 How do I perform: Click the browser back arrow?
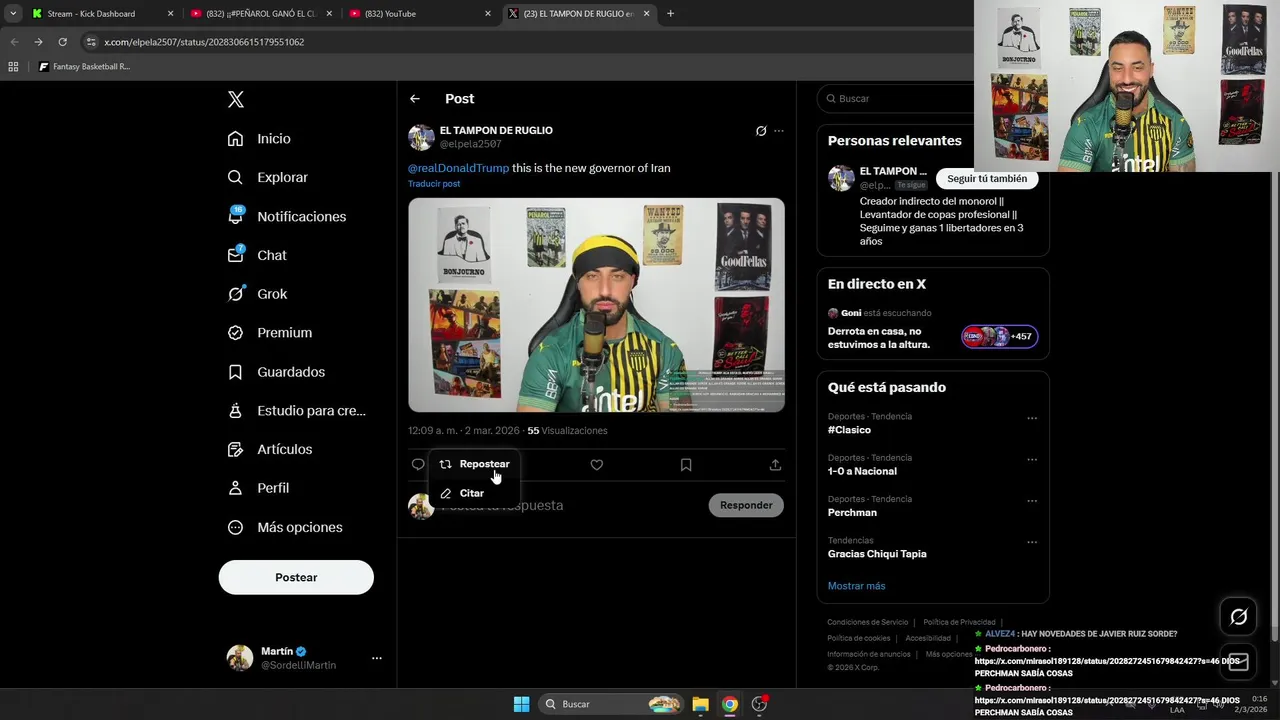(x=14, y=42)
